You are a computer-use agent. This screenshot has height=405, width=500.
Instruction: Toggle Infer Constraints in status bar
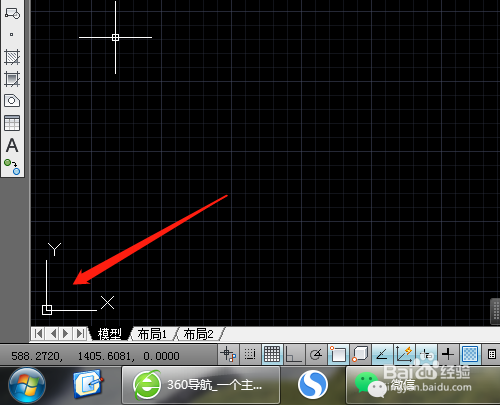[x=228, y=354]
